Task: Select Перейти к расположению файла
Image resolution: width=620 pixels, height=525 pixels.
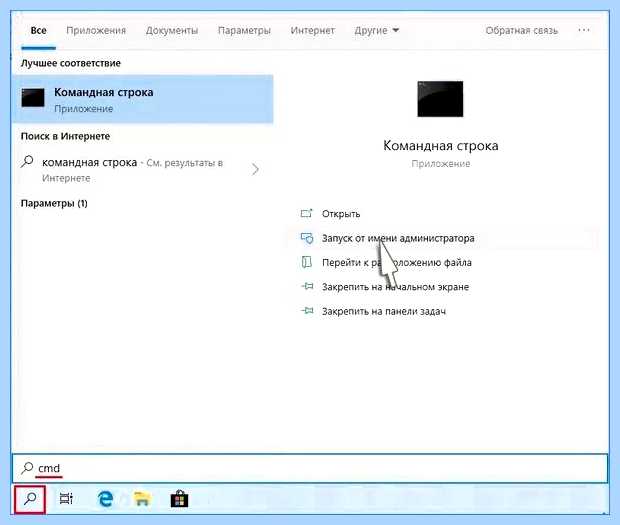Action: 397,262
